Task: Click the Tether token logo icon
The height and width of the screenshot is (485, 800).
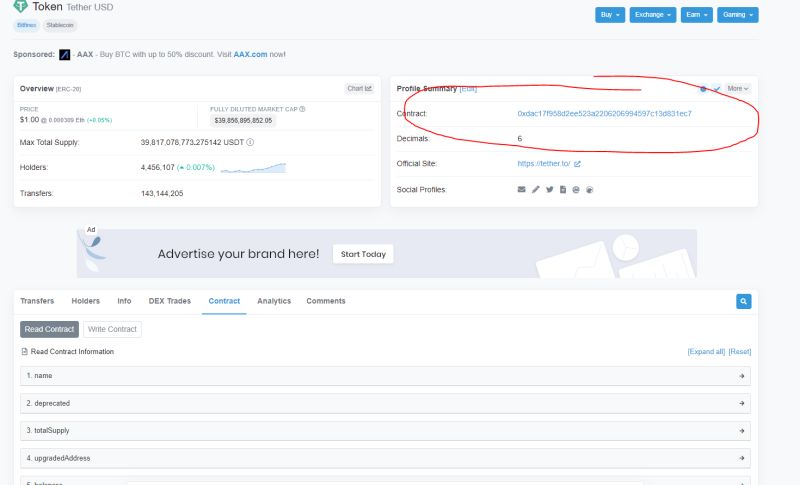Action: [20, 6]
